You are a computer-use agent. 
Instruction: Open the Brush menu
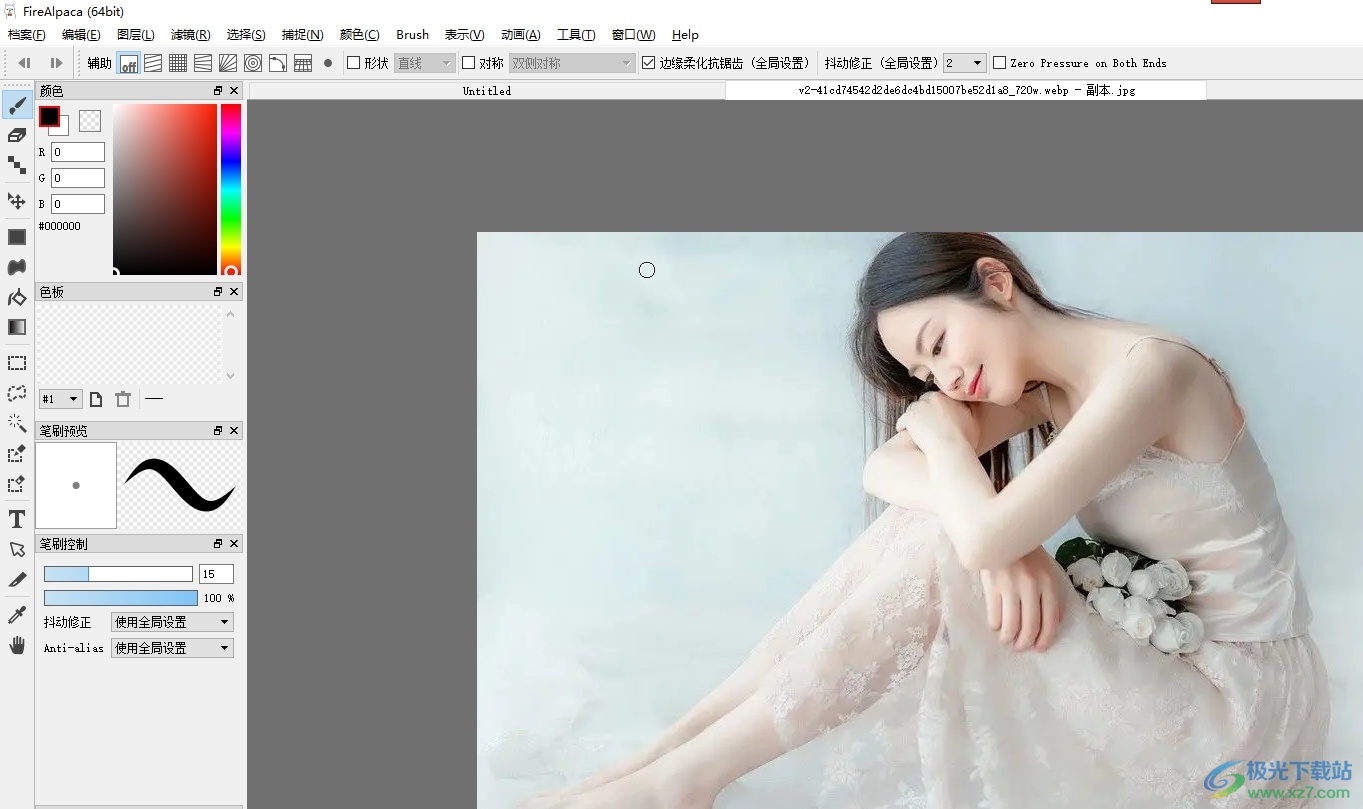412,35
